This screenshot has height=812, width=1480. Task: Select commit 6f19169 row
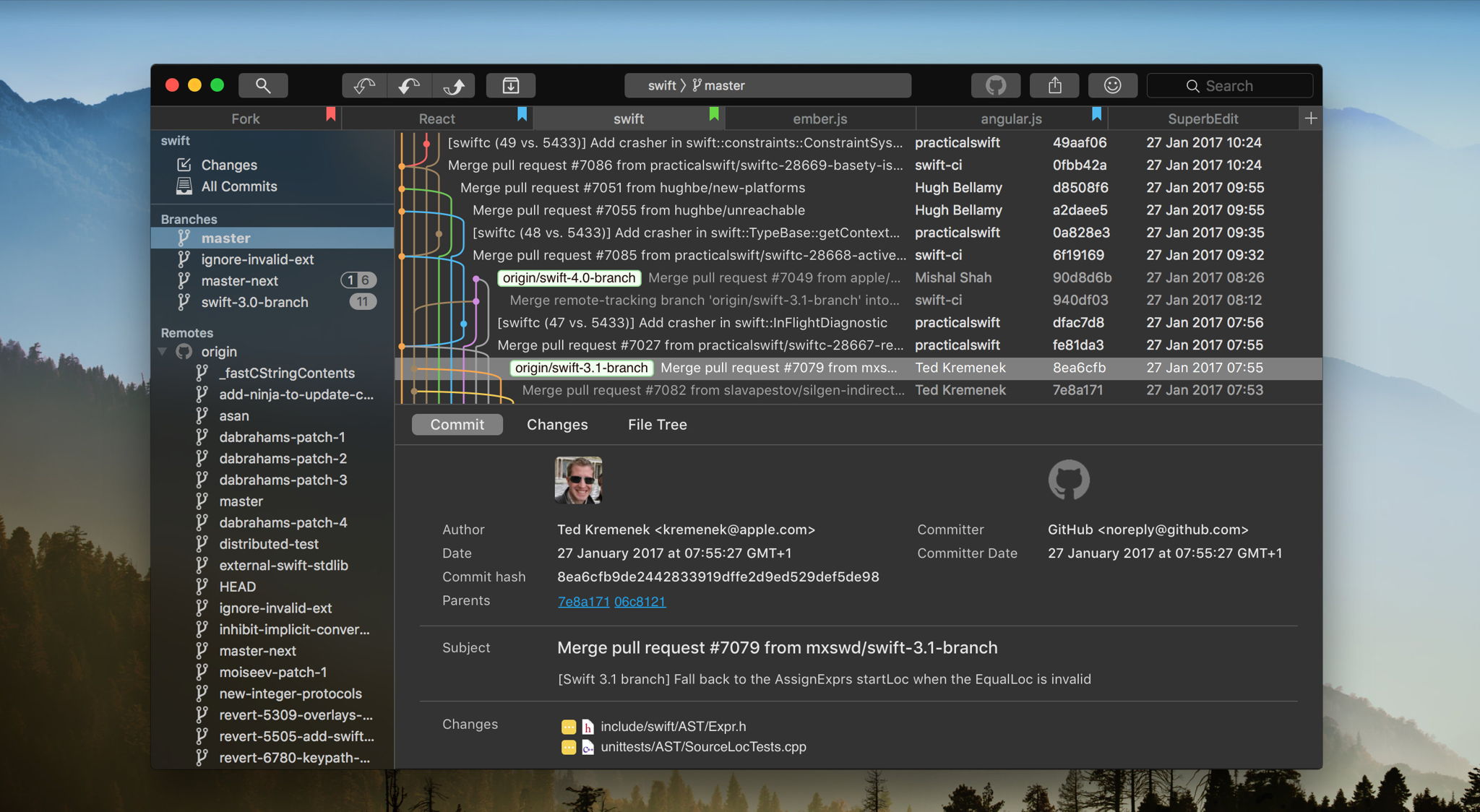(x=859, y=255)
